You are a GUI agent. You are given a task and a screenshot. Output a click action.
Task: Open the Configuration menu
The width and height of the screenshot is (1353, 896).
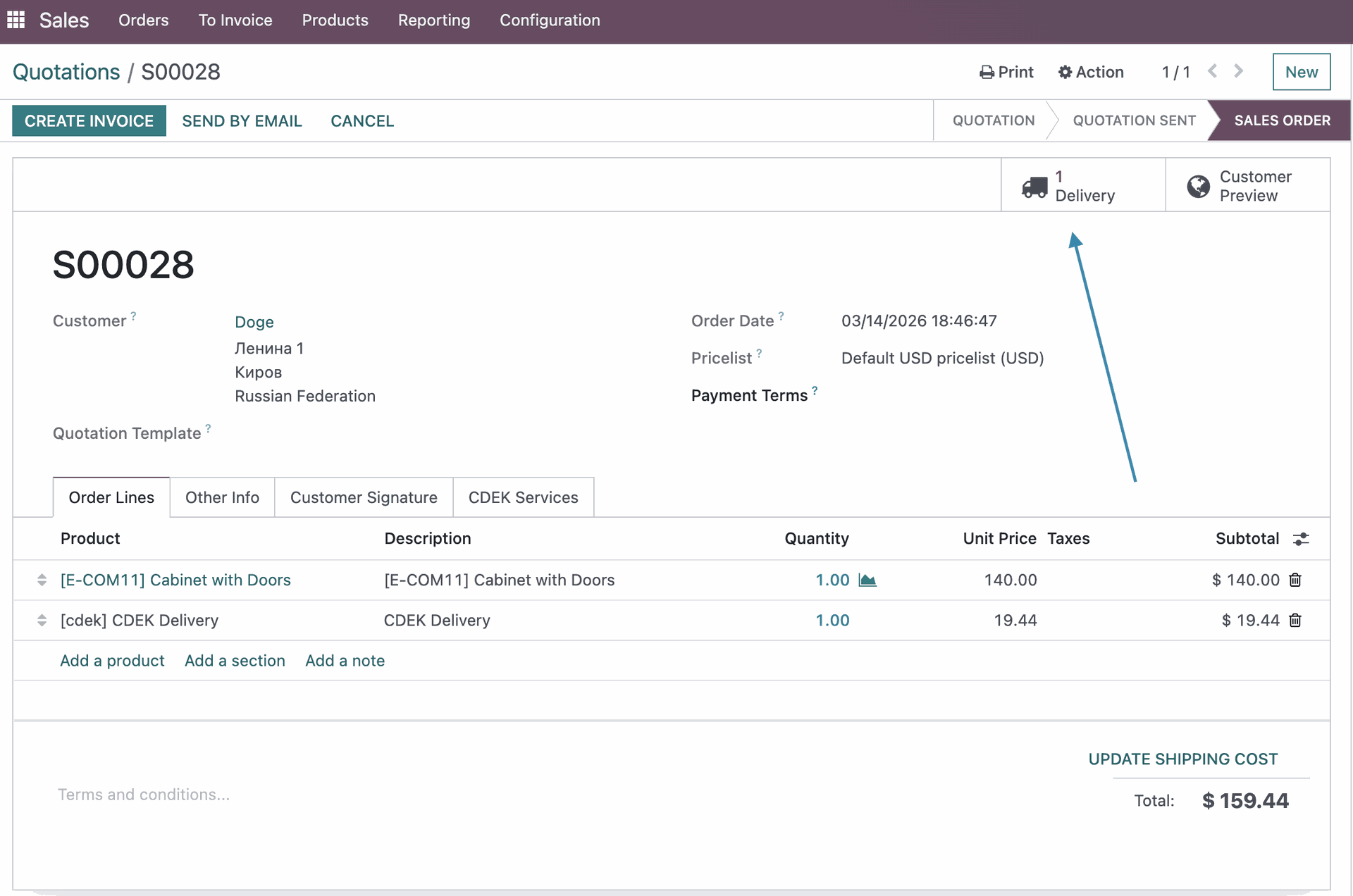click(x=550, y=20)
